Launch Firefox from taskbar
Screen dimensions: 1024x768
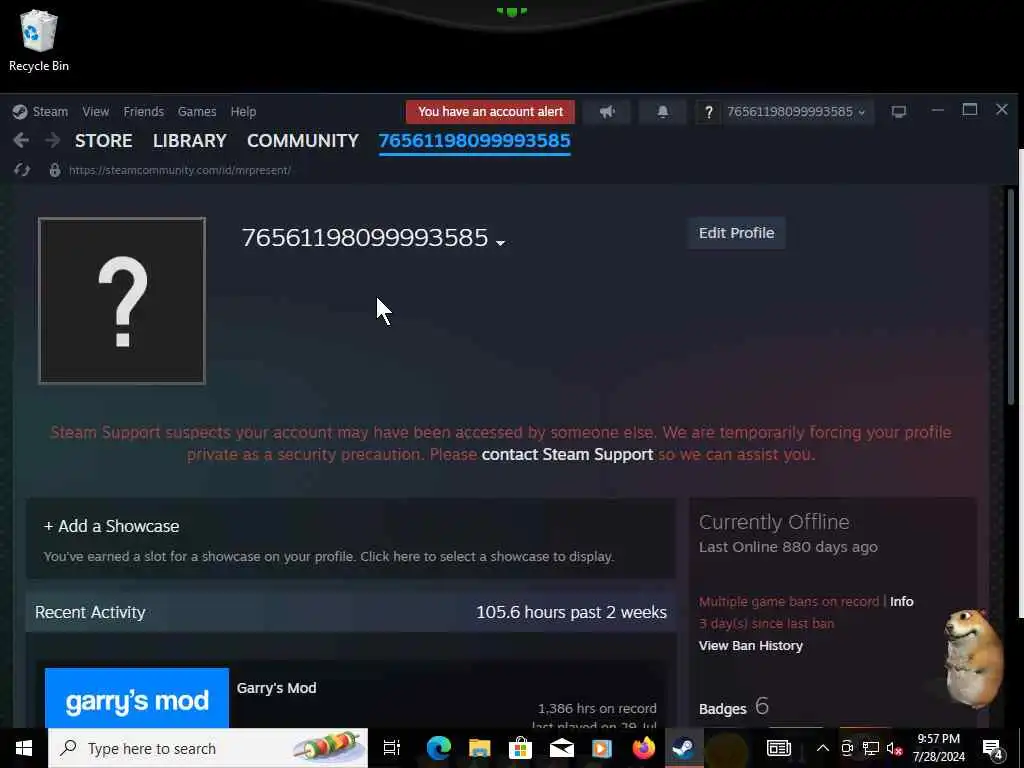point(643,748)
